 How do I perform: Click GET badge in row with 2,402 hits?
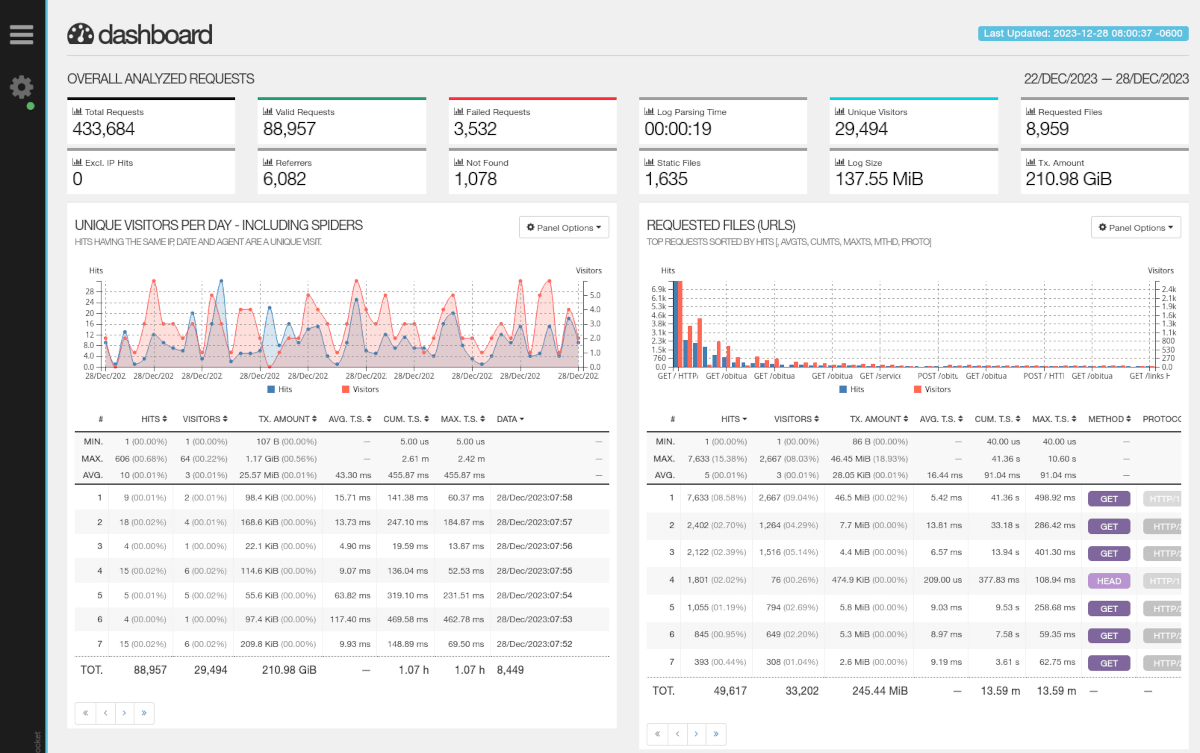[x=1109, y=525]
